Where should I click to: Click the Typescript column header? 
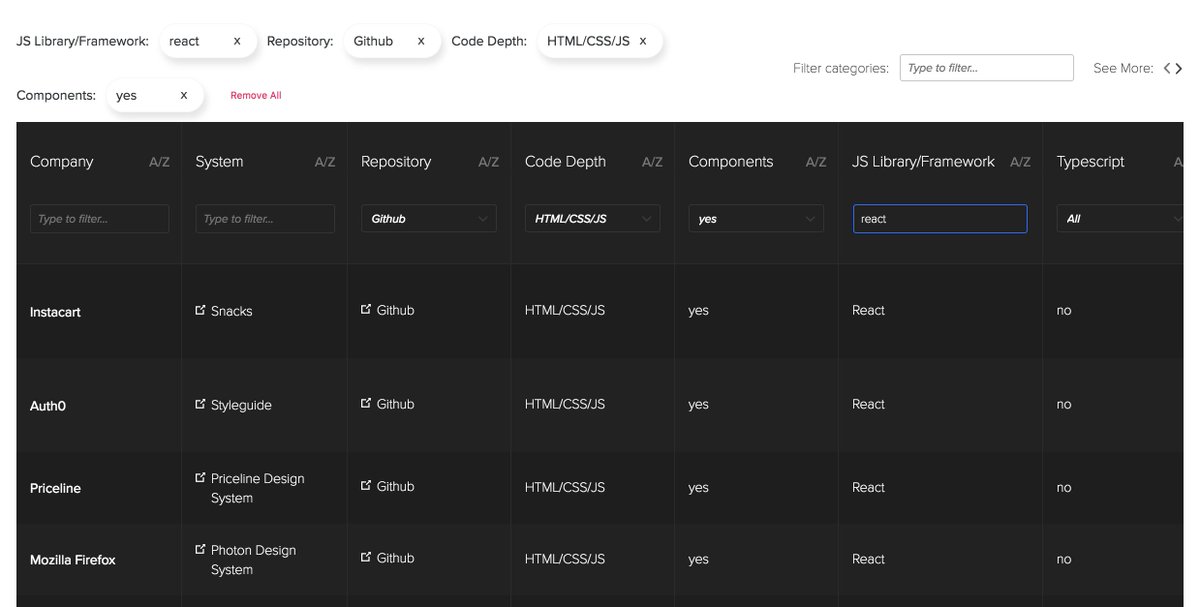(x=1091, y=162)
